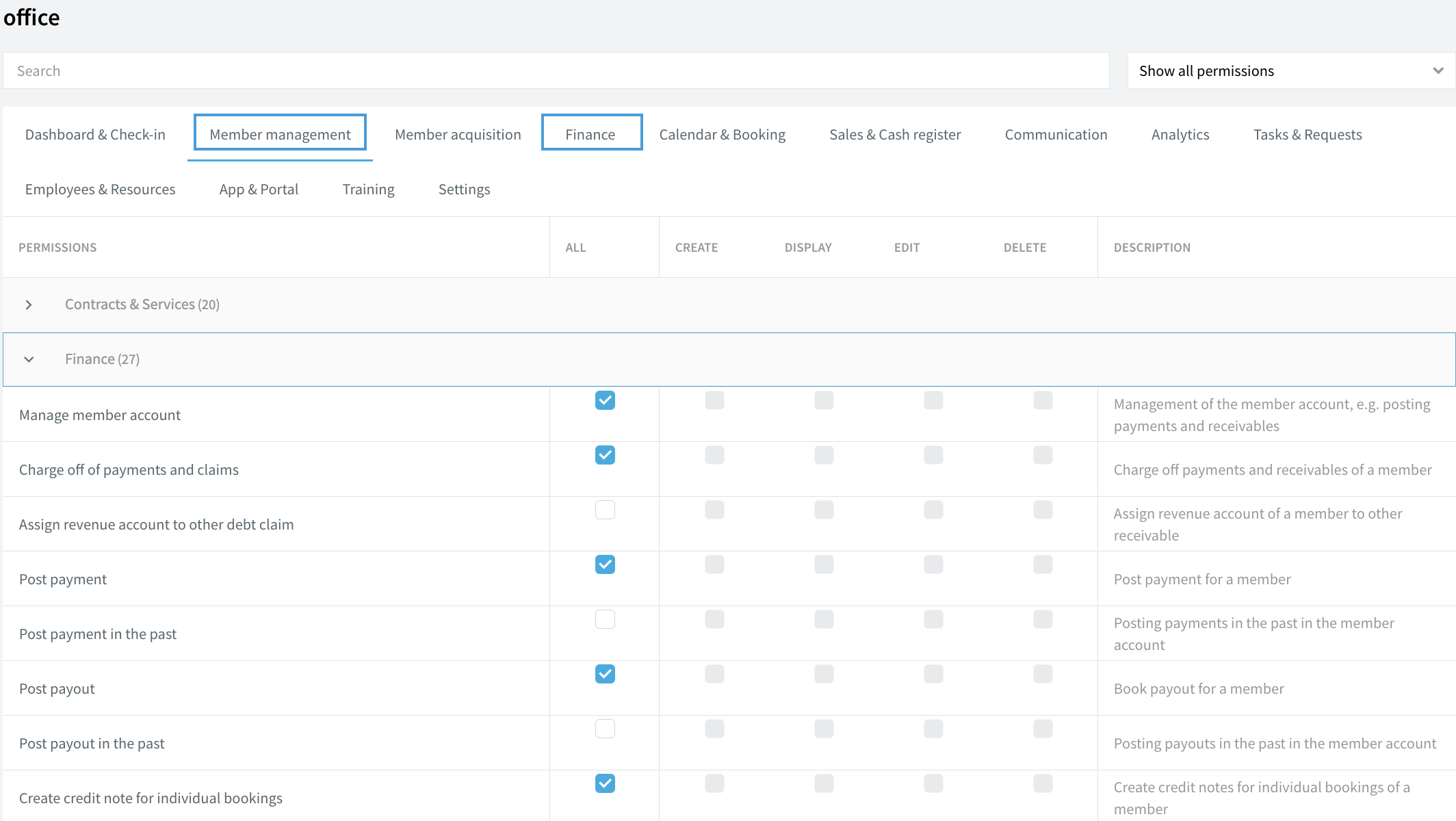Open the Calendar & Booking tab
Viewport: 1456px width, 821px height.
(723, 134)
